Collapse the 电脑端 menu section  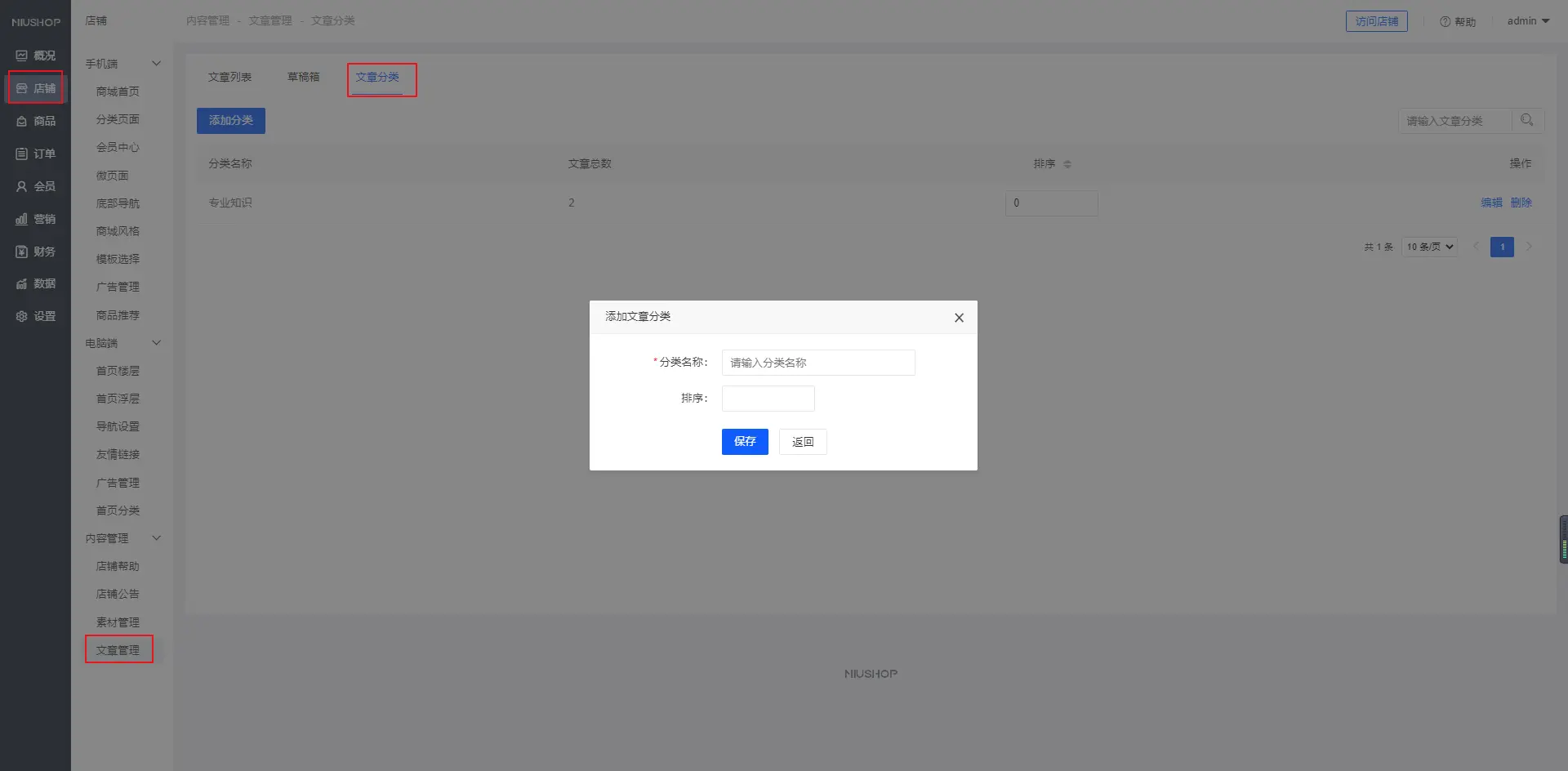(x=156, y=343)
